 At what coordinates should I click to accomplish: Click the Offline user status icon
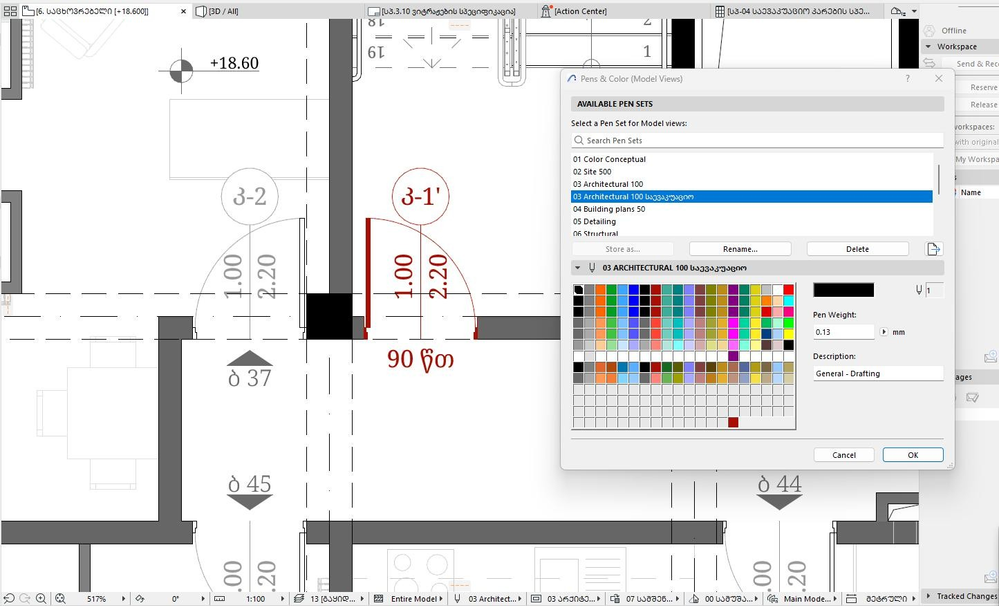pos(930,31)
